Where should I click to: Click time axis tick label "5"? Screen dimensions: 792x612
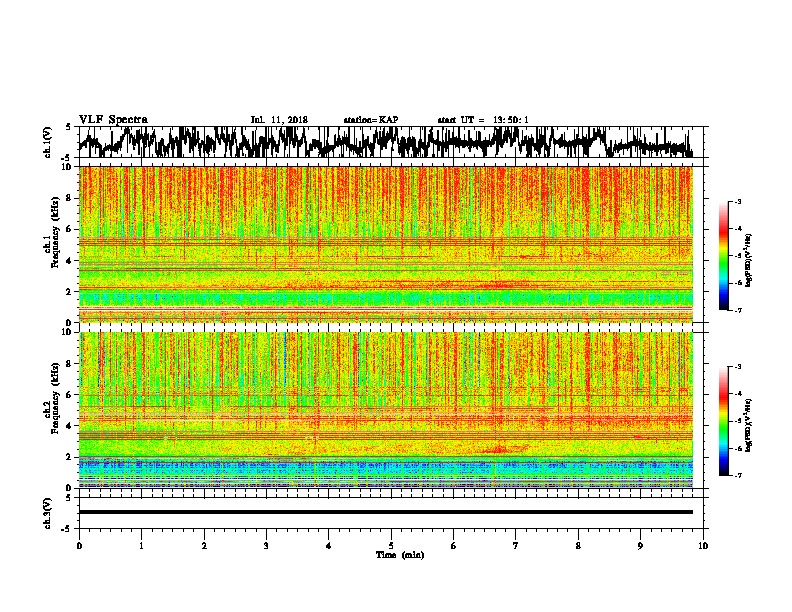(x=391, y=546)
